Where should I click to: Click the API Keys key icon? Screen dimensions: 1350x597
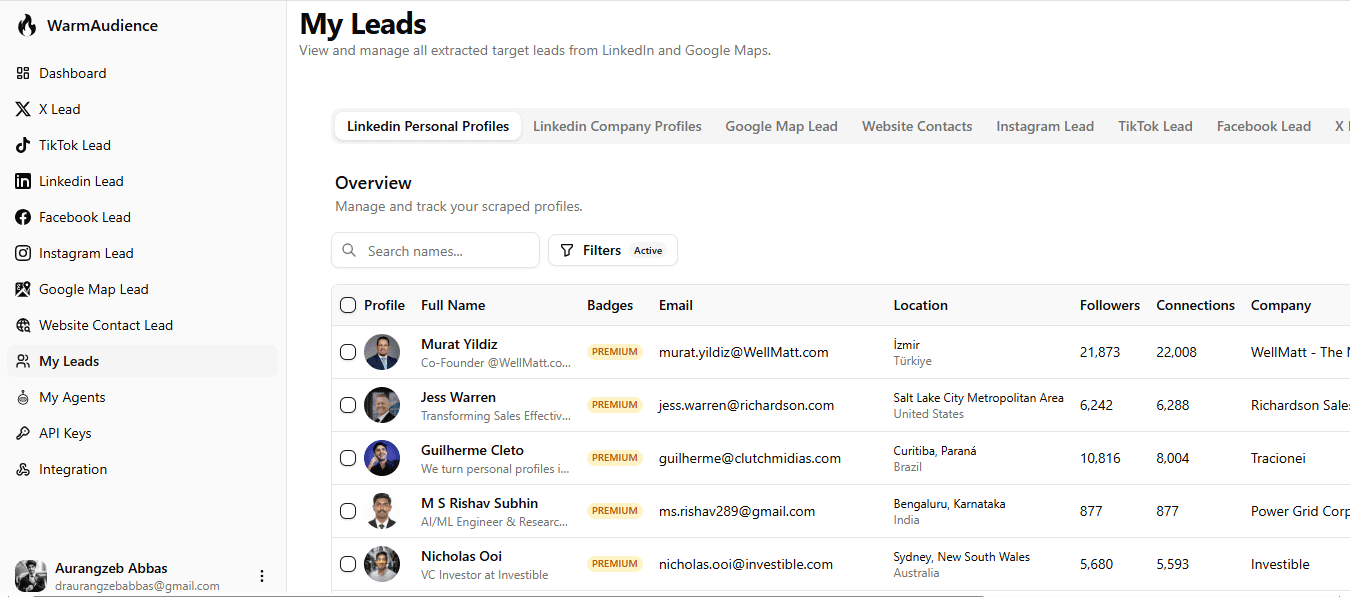(x=23, y=433)
